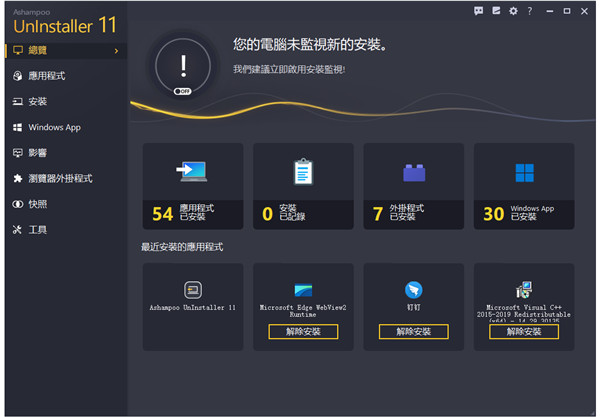Open 瀏覽器外掛程式 sidebar item
Viewport: 600px width, 417px height.
[66, 178]
